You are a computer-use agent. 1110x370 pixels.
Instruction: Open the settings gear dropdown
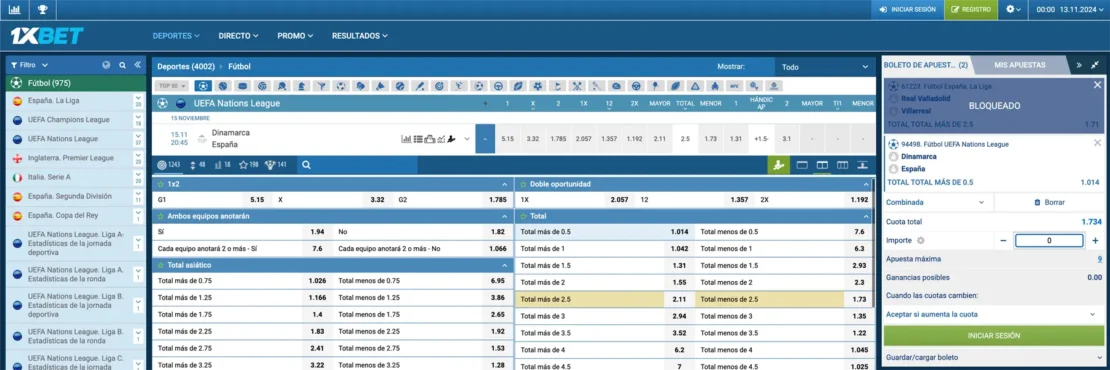point(1014,10)
